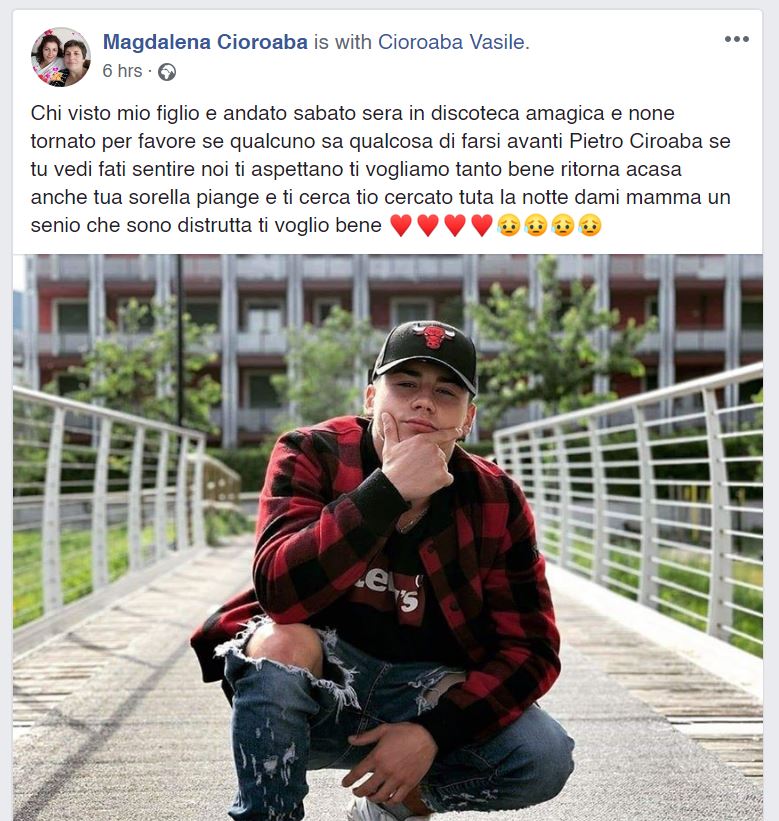Click the post text mentioning Pietro Ciroaba

tap(381, 169)
